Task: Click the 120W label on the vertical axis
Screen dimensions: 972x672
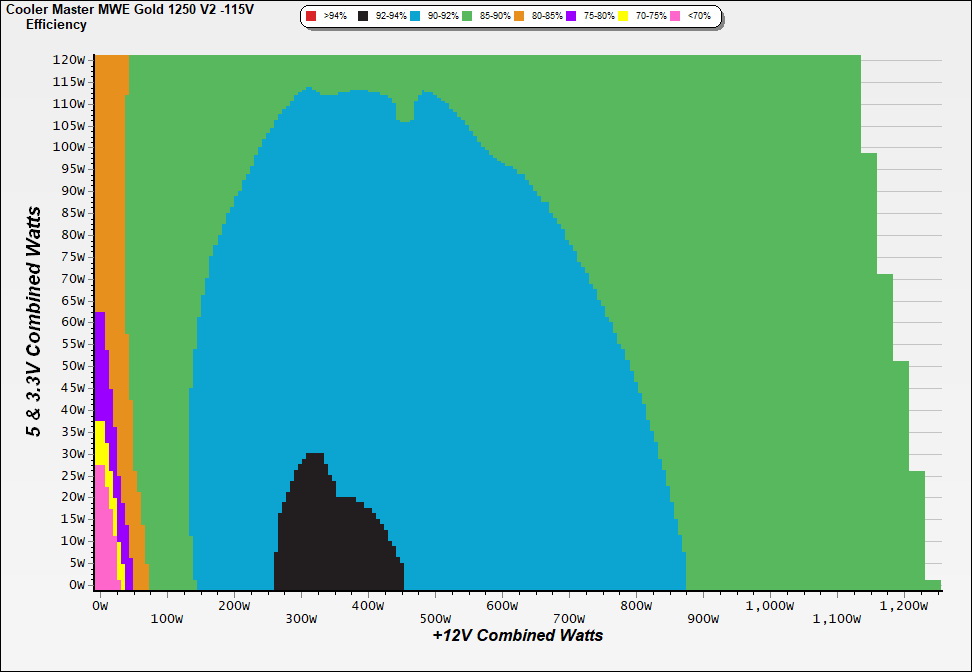Action: pos(69,59)
